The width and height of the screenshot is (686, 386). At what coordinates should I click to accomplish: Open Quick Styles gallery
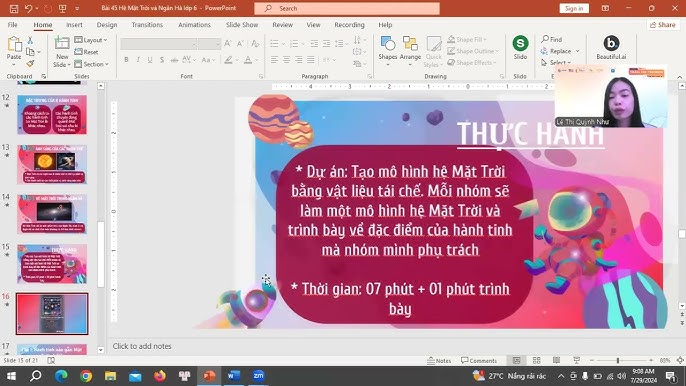pyautogui.click(x=433, y=51)
